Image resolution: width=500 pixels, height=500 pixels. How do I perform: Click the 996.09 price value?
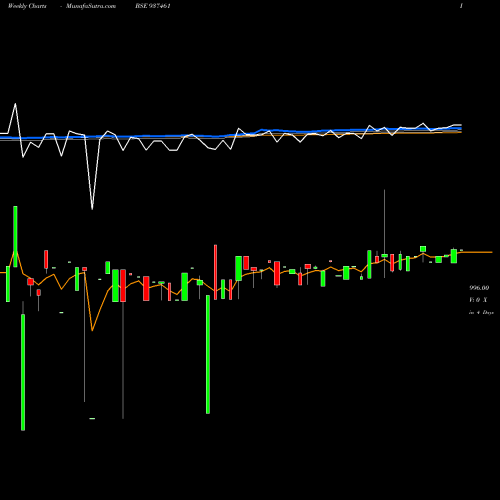[479, 288]
